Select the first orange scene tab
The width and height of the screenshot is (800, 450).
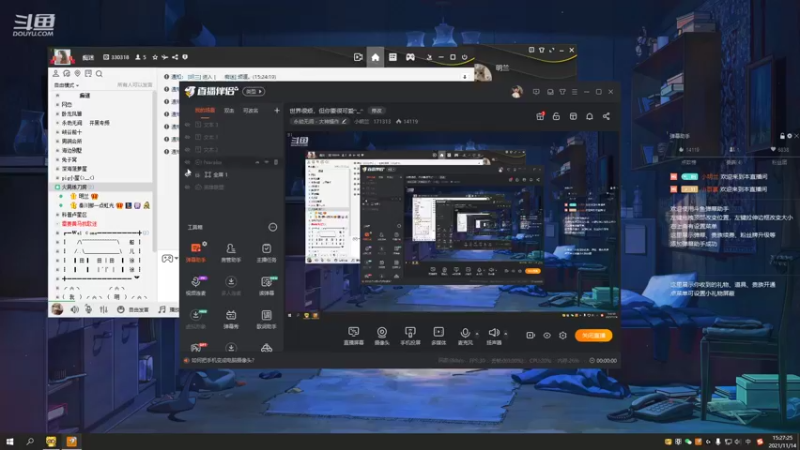point(205,111)
